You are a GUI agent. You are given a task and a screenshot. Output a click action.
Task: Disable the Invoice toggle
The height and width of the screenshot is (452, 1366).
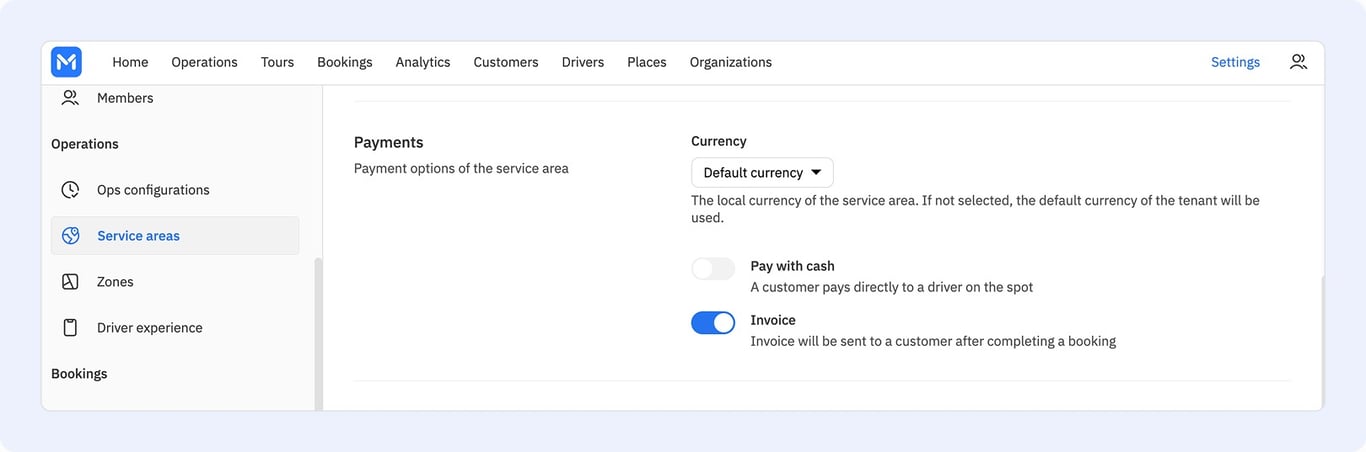(x=713, y=322)
